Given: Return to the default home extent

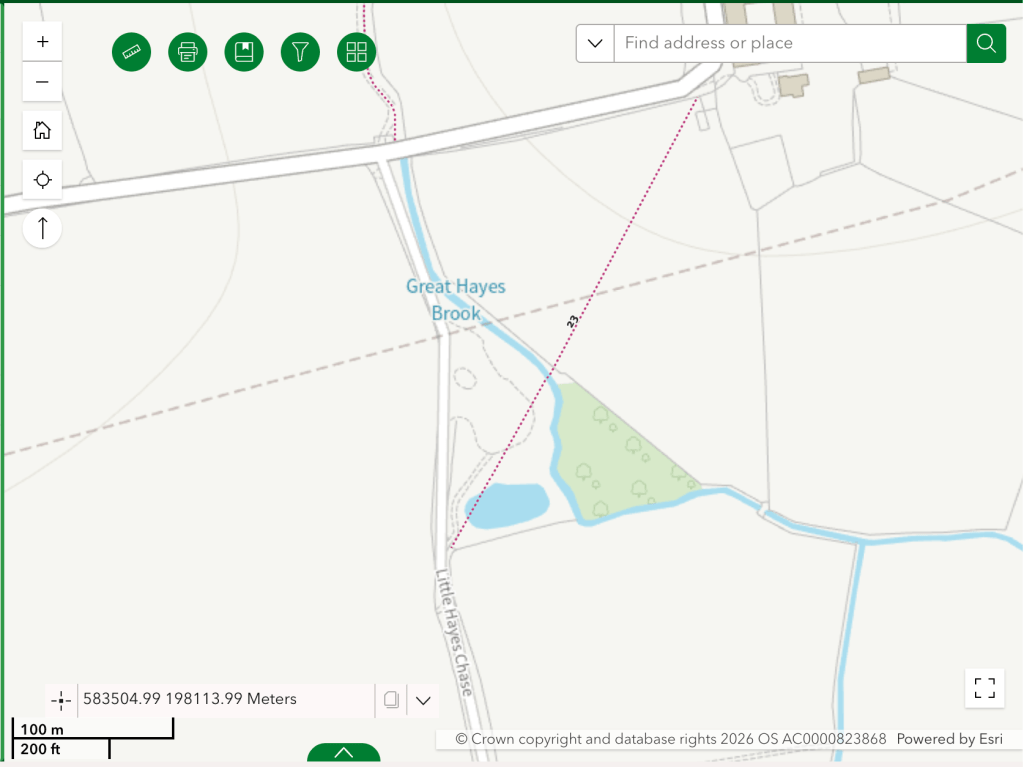Looking at the screenshot, I should click(42, 130).
